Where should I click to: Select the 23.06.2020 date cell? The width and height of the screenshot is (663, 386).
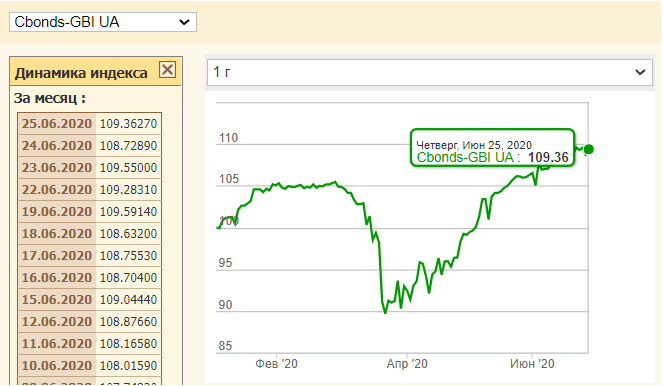(x=57, y=167)
